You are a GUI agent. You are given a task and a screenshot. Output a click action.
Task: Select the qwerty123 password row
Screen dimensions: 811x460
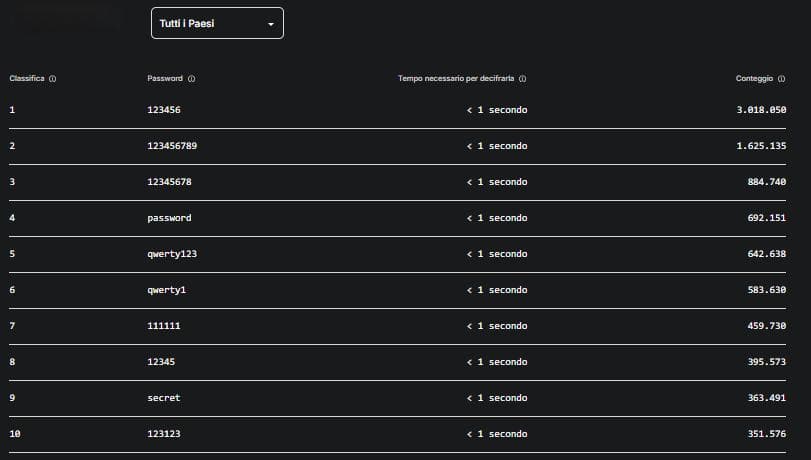[397, 254]
